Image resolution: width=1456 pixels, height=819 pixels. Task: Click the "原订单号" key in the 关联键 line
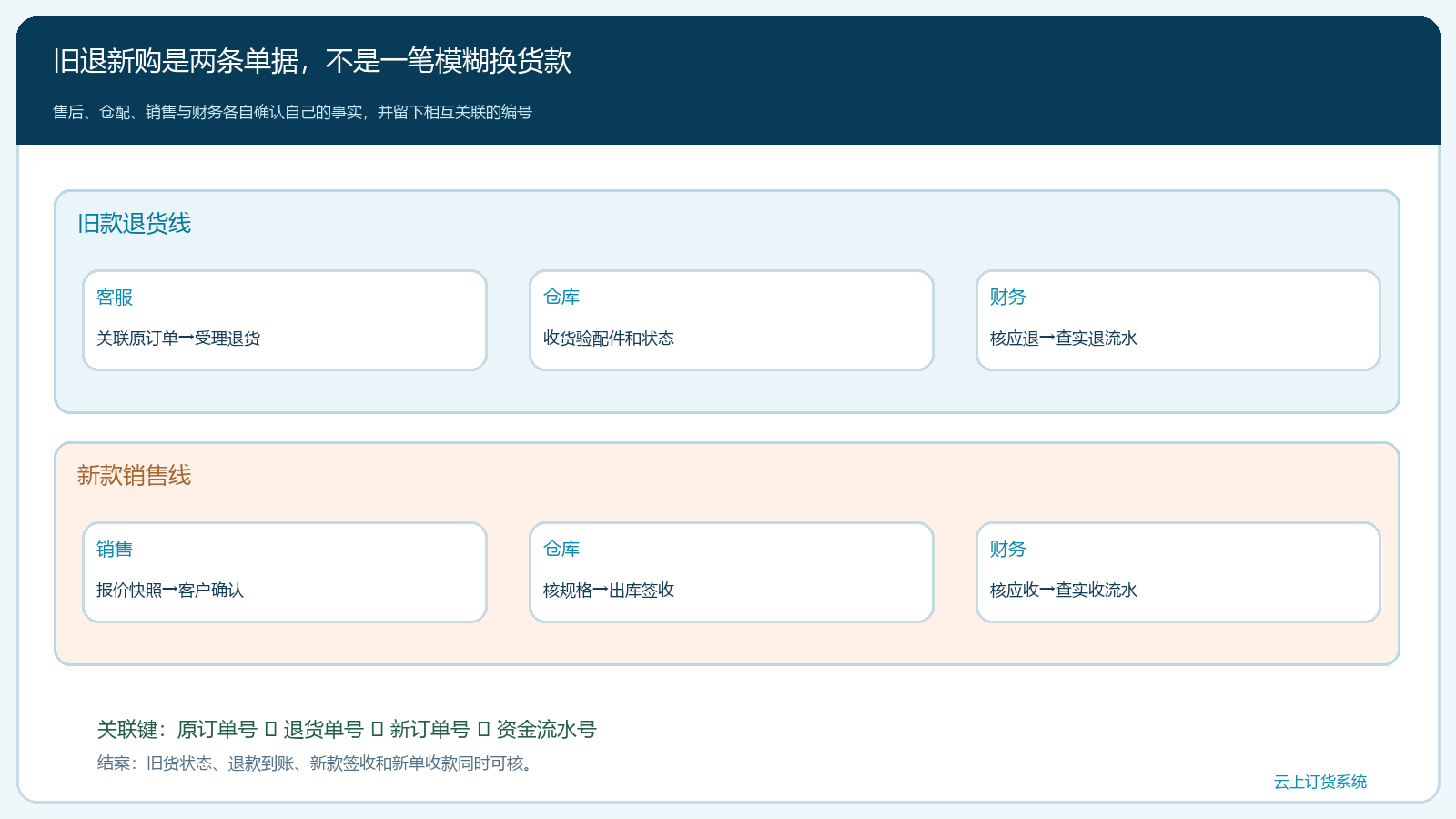[217, 730]
